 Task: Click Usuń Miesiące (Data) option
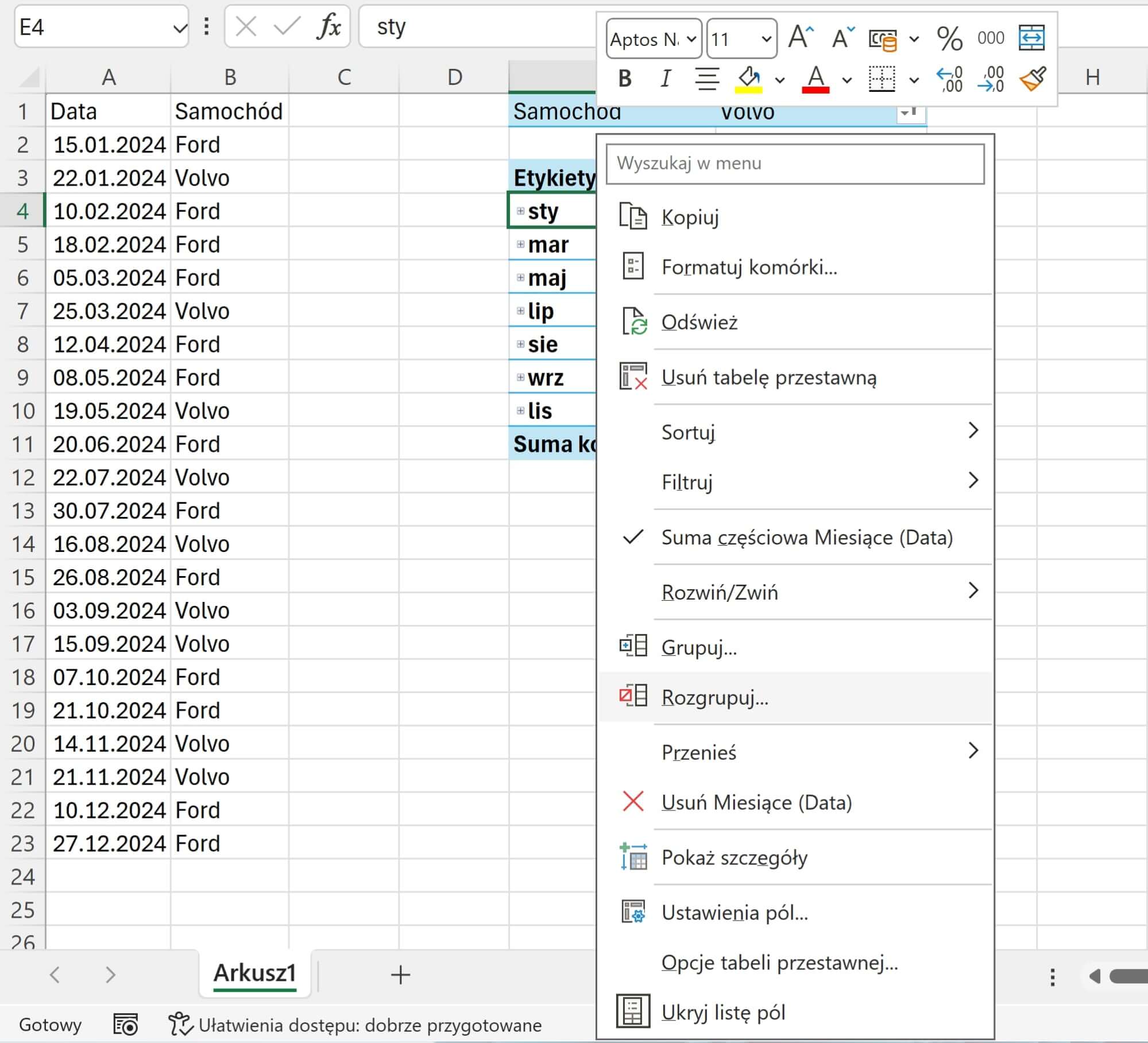coord(756,802)
